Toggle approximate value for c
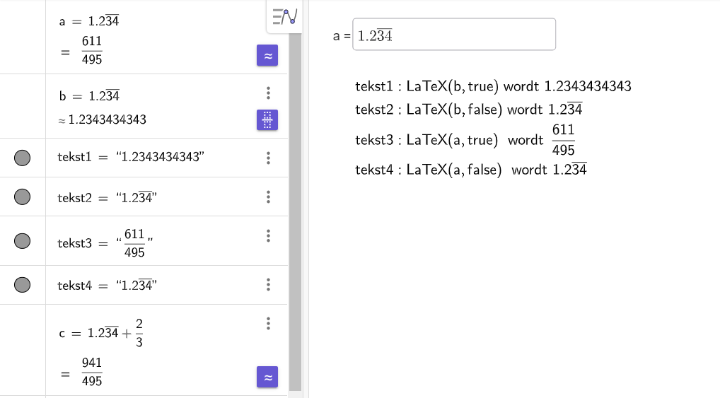Image resolution: width=720 pixels, height=398 pixels. pos(267,377)
